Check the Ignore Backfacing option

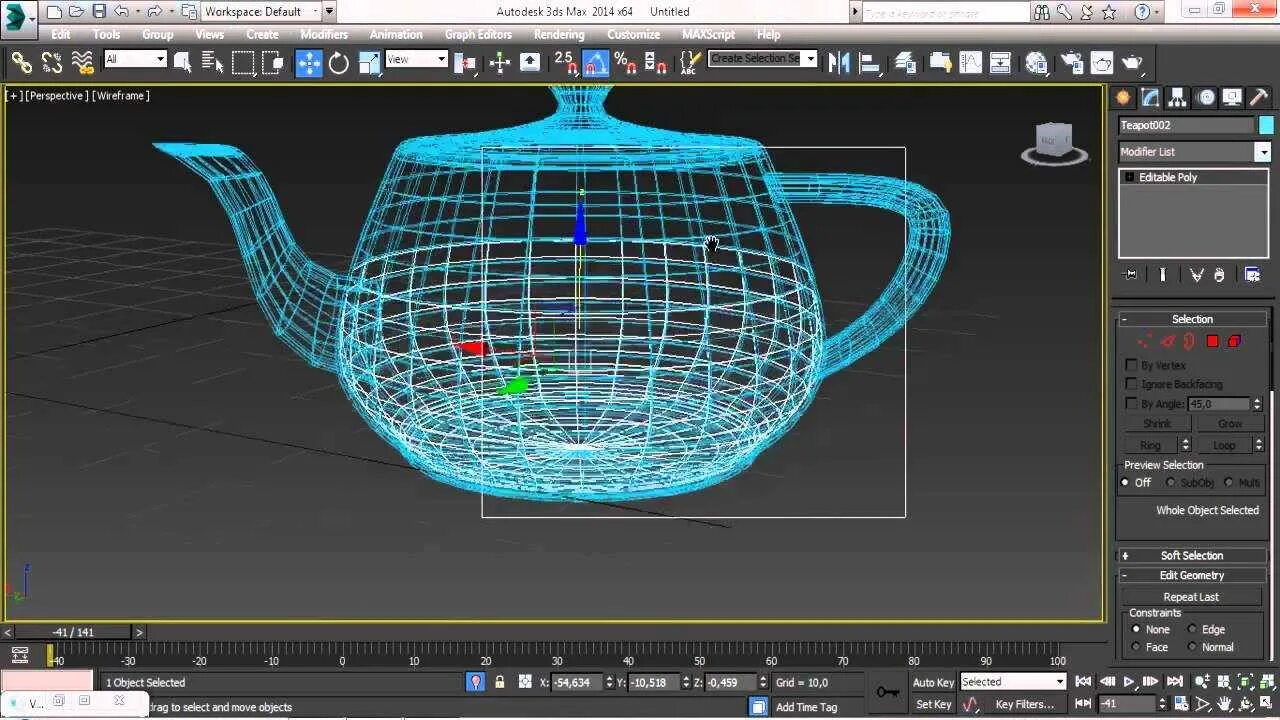(1131, 382)
